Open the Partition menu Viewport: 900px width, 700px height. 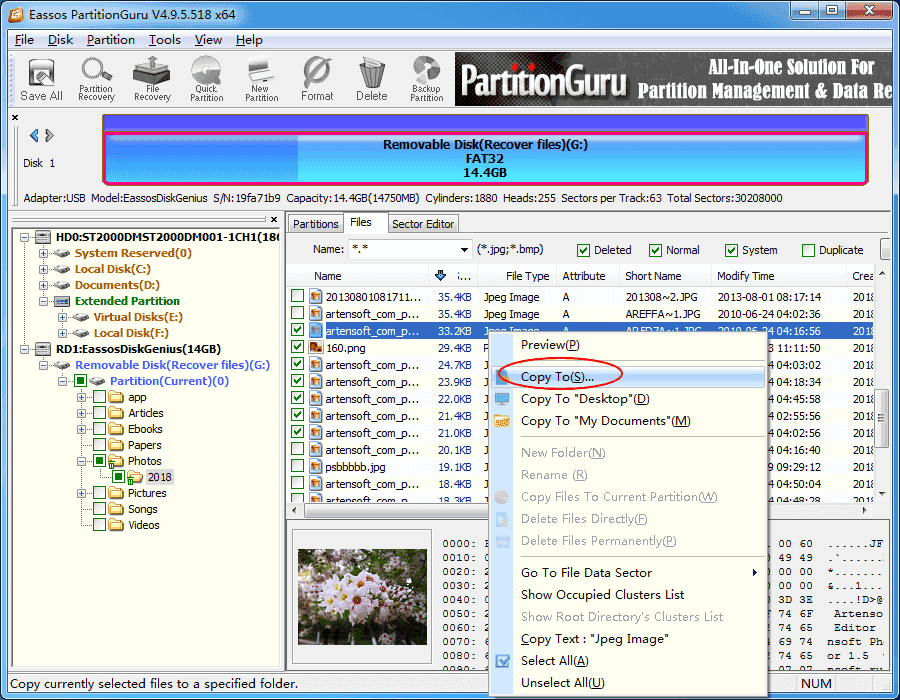(111, 40)
